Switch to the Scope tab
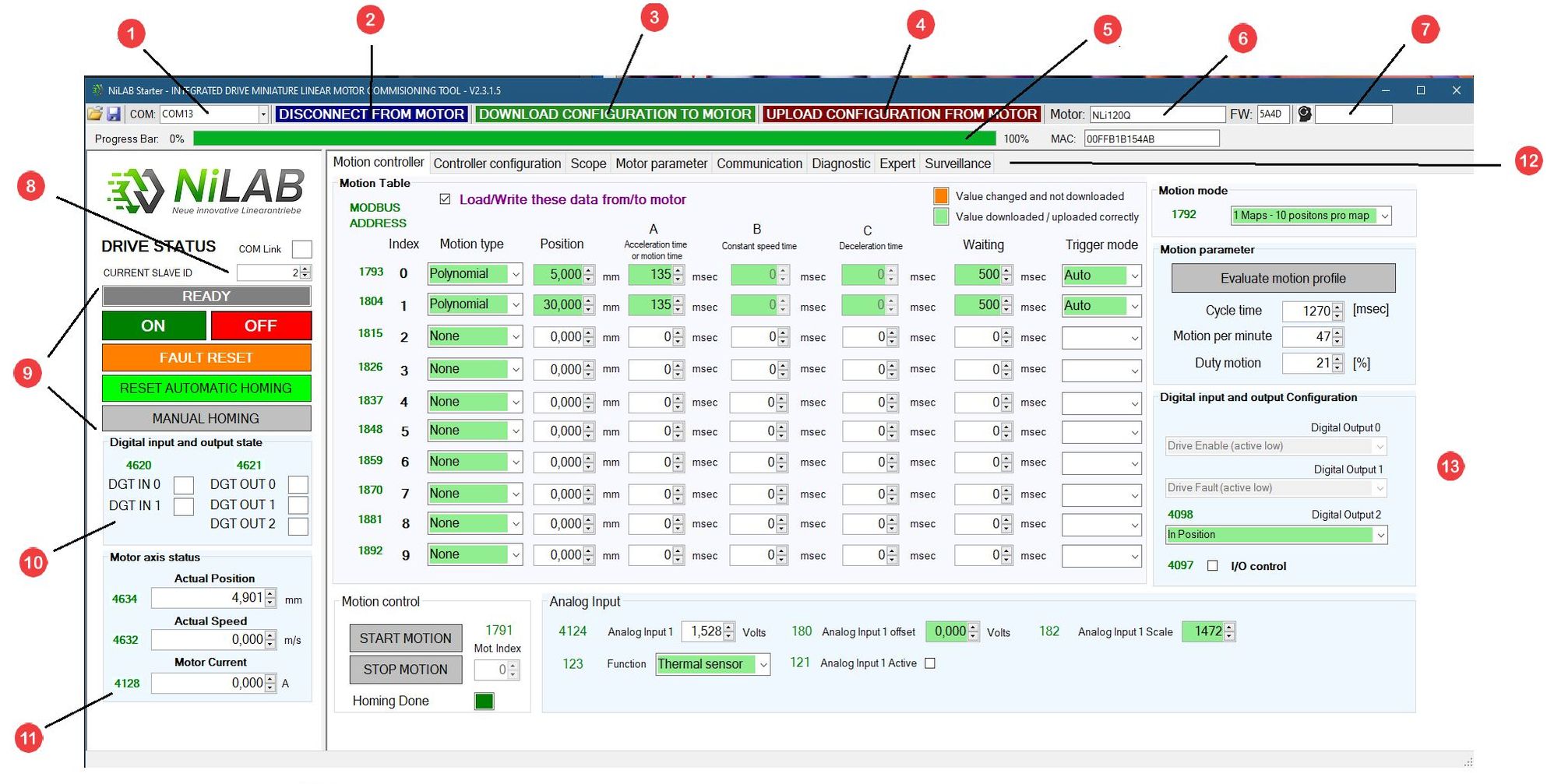Viewport: 1554px width, 784px height. (587, 163)
